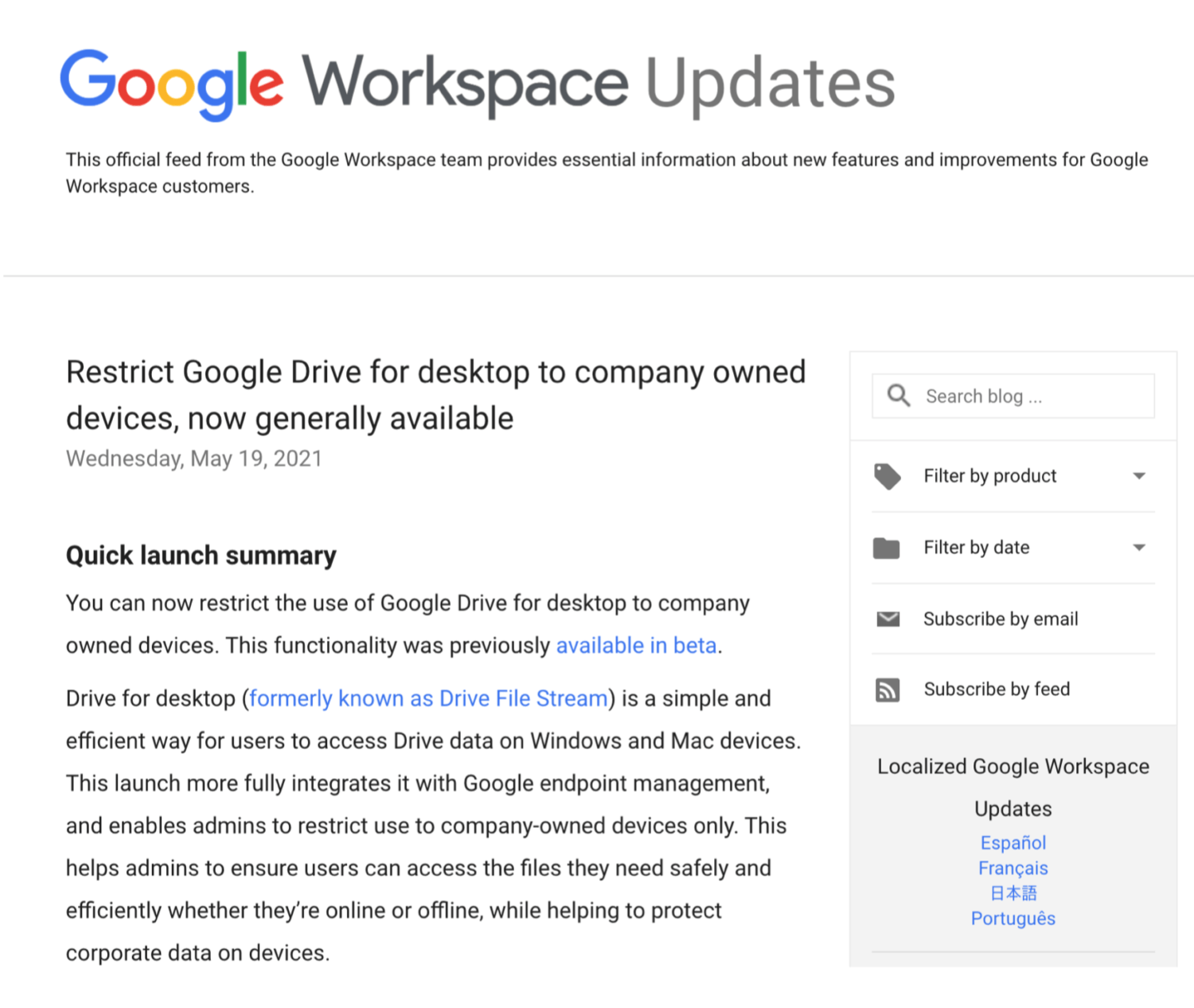Switch to Français localized updates
The width and height of the screenshot is (1194, 1008).
(x=1013, y=868)
